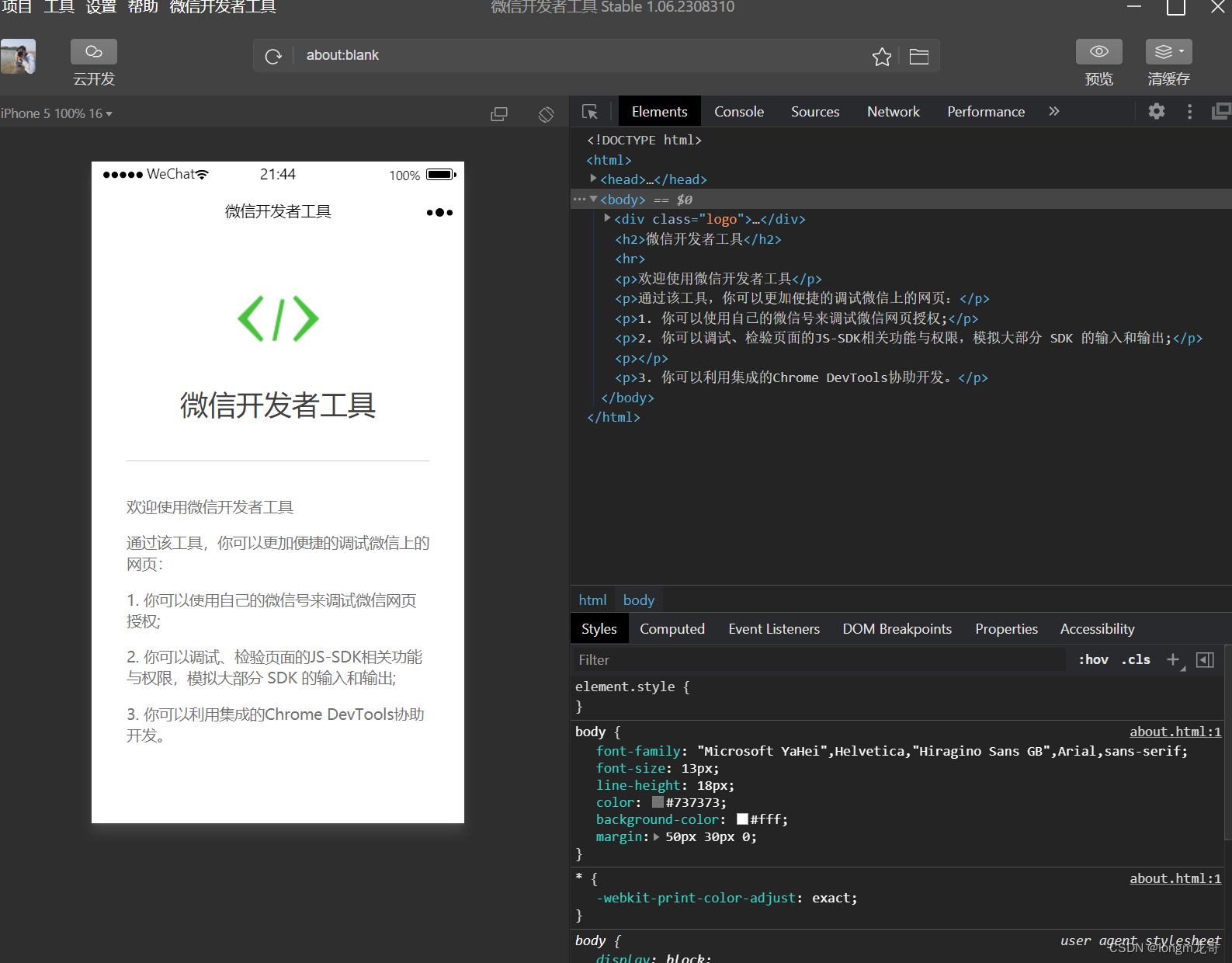This screenshot has height=963, width=1232.
Task: Select the p 3. Chrome DevTools row
Action: point(801,377)
